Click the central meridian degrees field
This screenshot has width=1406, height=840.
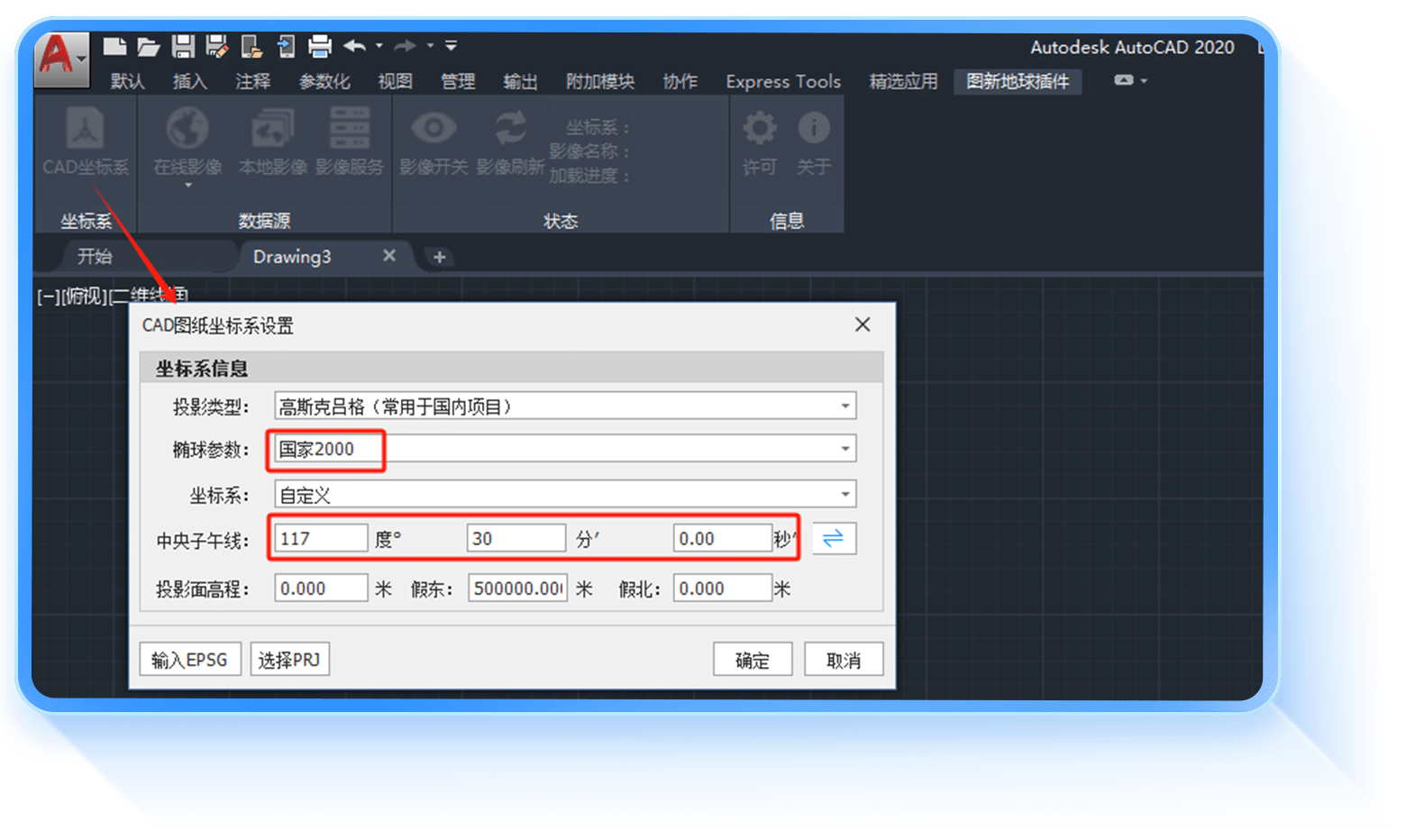click(320, 539)
